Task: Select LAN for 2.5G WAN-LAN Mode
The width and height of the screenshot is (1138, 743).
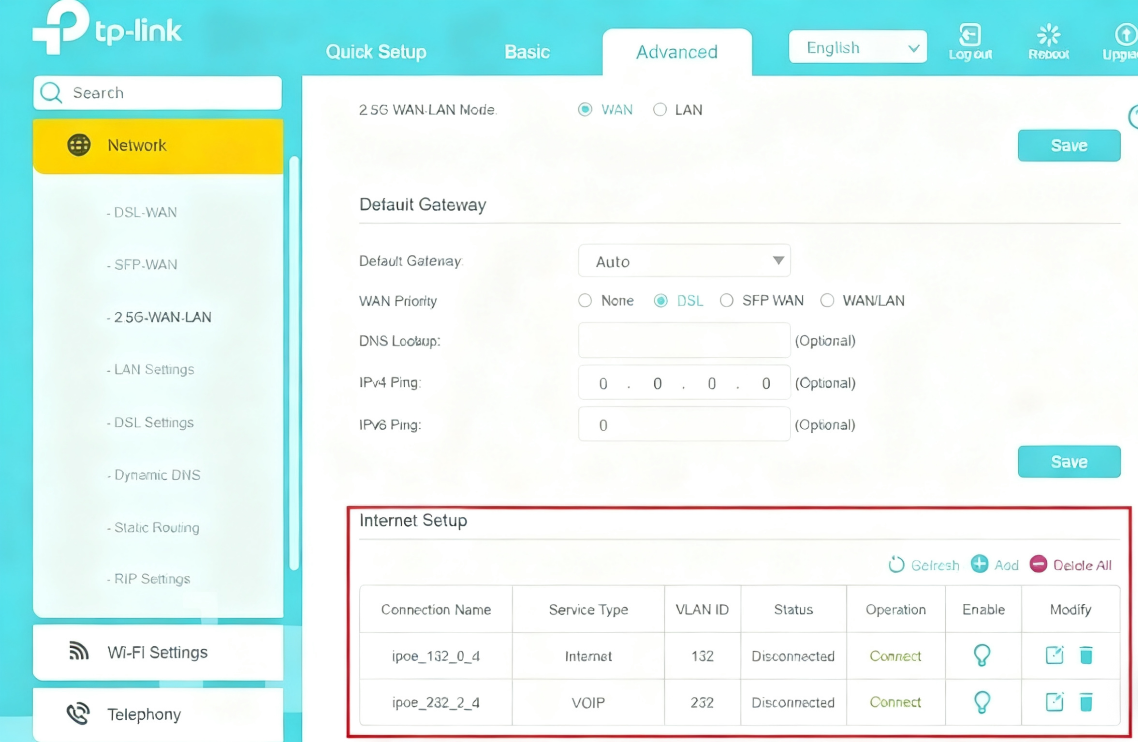Action: [x=660, y=110]
